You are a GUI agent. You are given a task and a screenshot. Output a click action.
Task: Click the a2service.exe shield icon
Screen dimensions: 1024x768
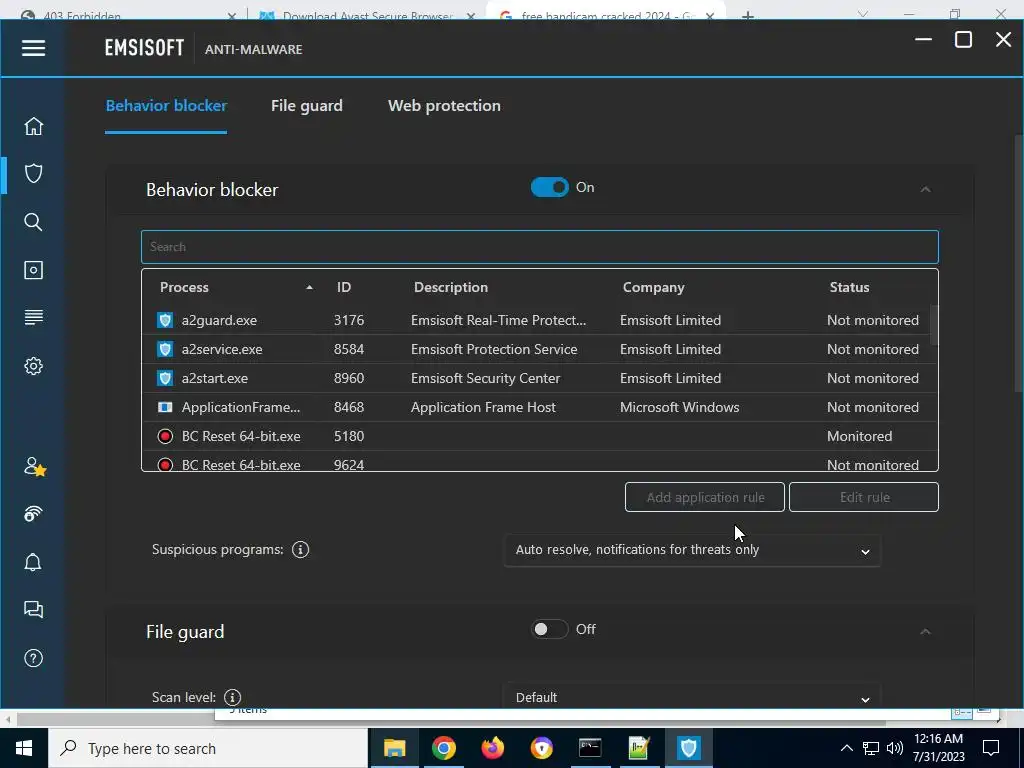[x=165, y=349]
